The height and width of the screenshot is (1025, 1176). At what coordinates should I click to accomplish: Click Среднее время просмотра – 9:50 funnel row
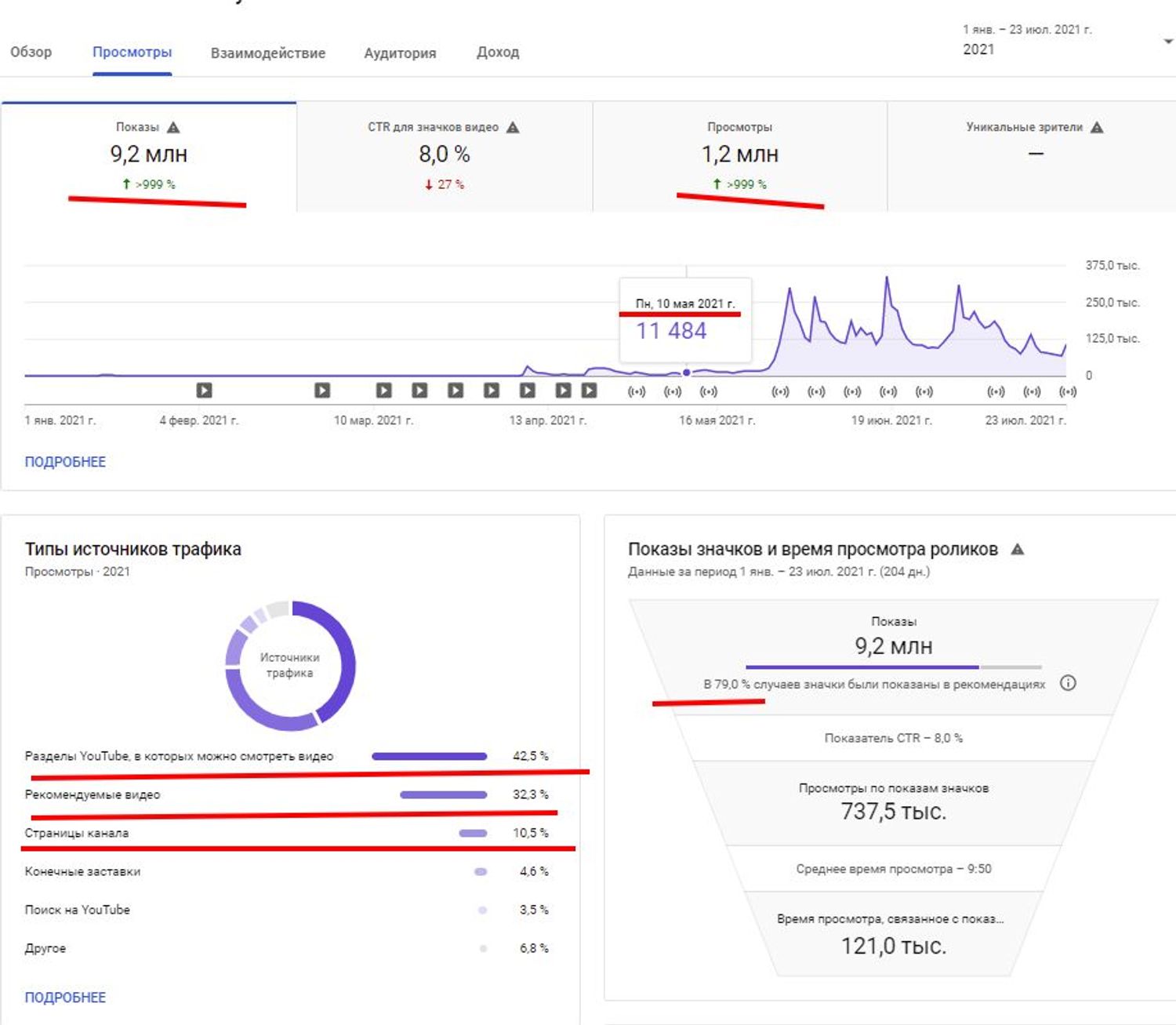894,869
